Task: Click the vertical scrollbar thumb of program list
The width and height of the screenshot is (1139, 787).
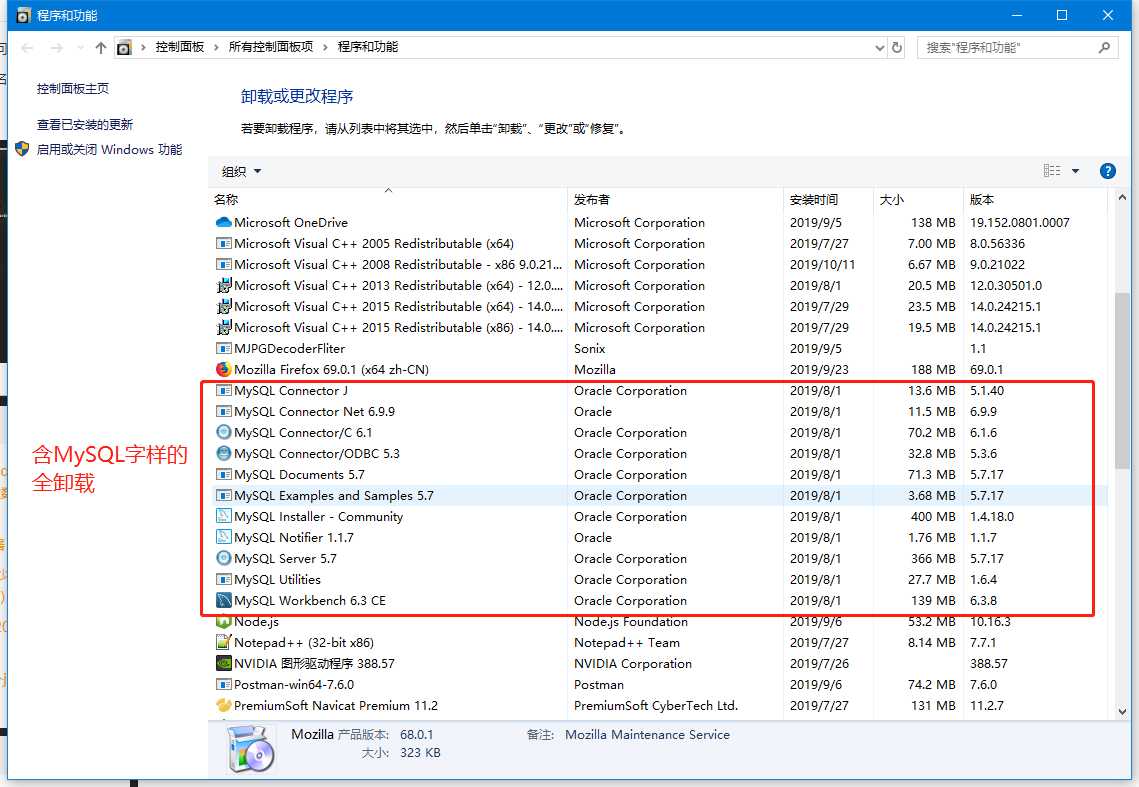Action: pyautogui.click(x=1122, y=380)
